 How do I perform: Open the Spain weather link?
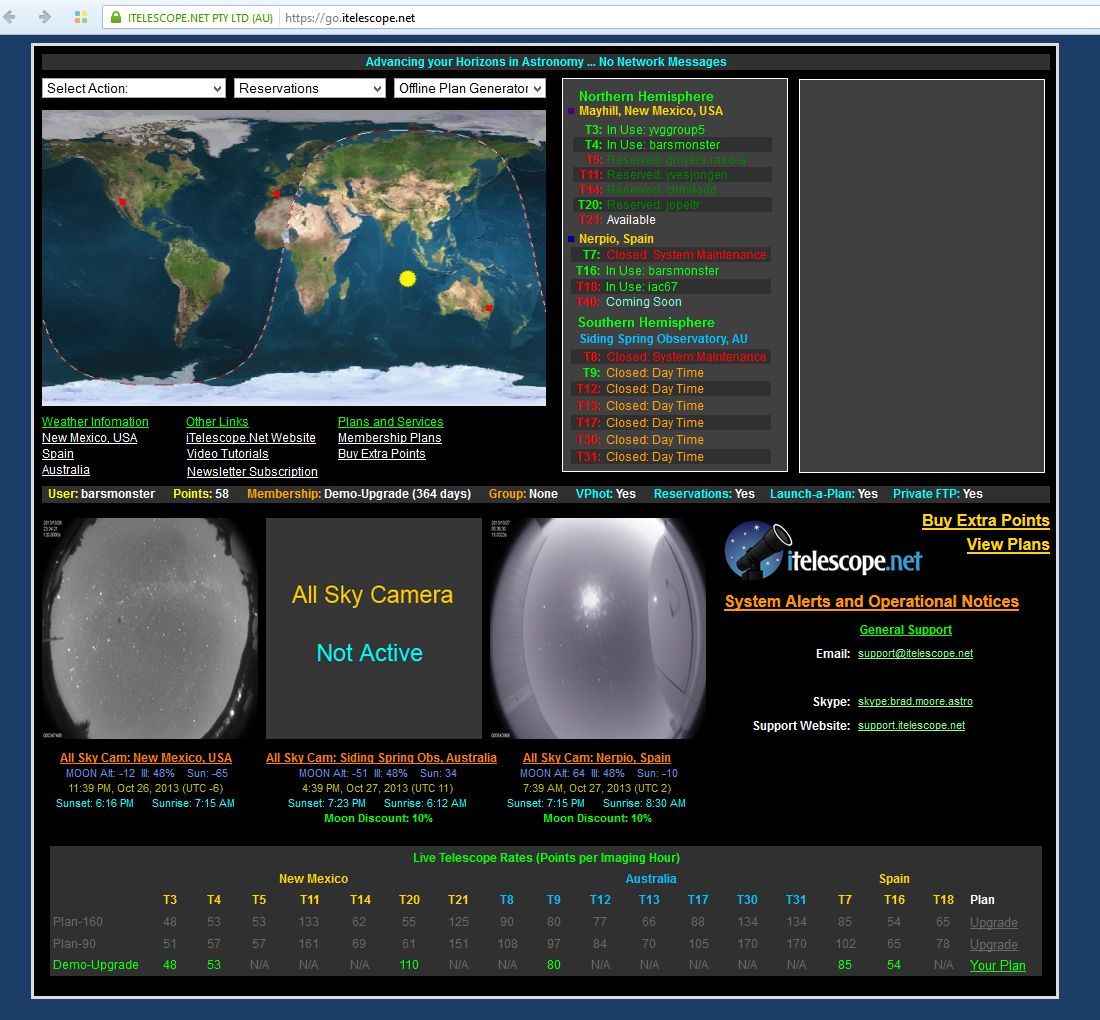pos(58,454)
